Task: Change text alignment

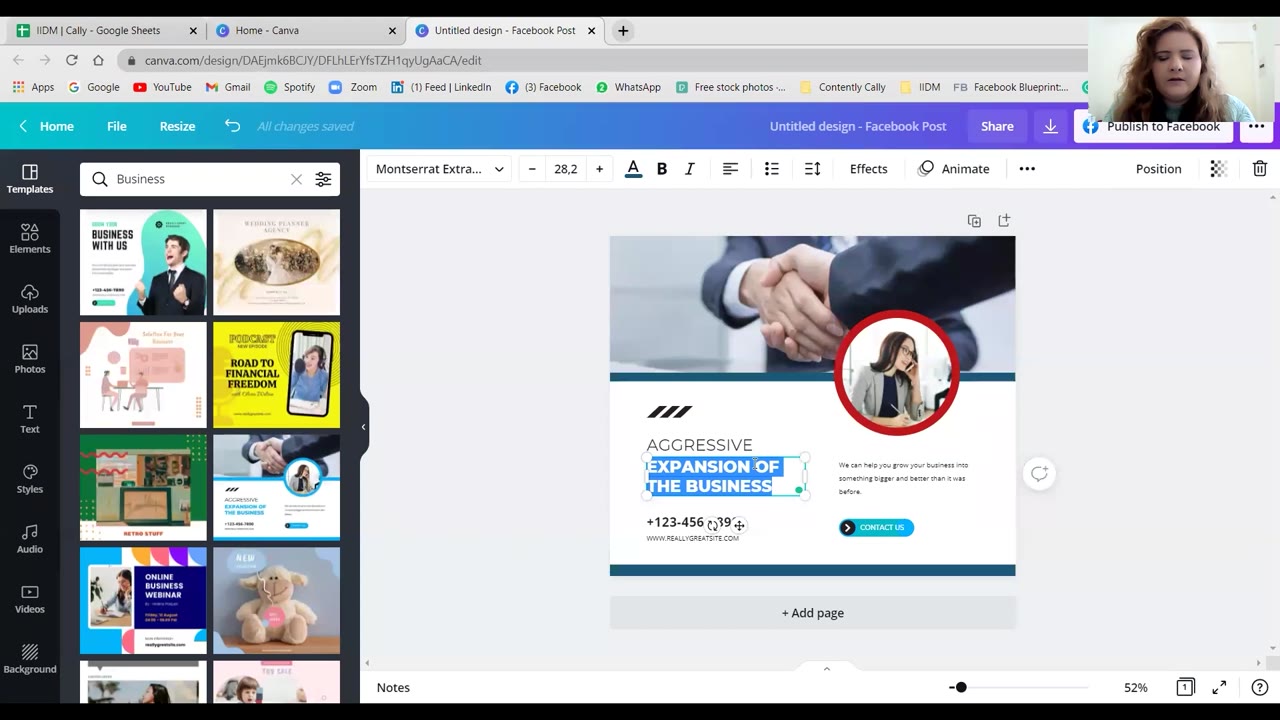Action: coord(730,169)
